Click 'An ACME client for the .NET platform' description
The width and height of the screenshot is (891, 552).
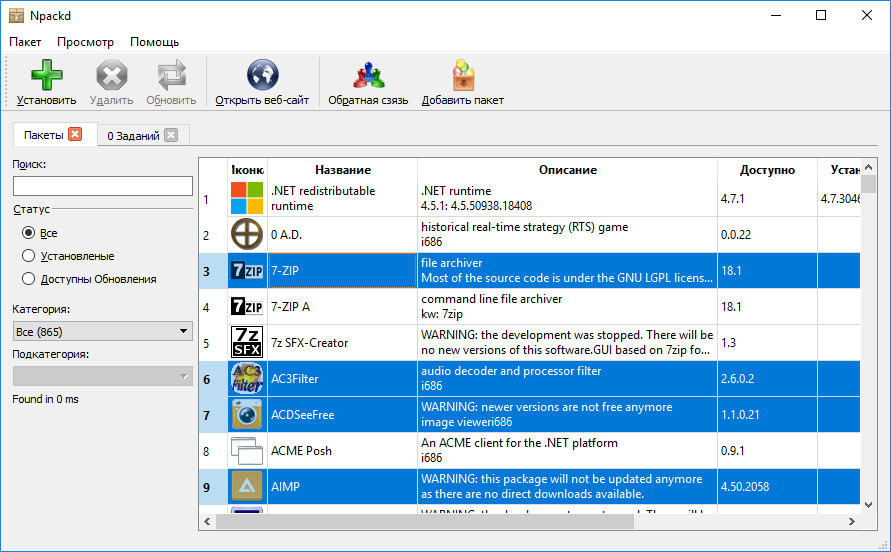pos(519,443)
